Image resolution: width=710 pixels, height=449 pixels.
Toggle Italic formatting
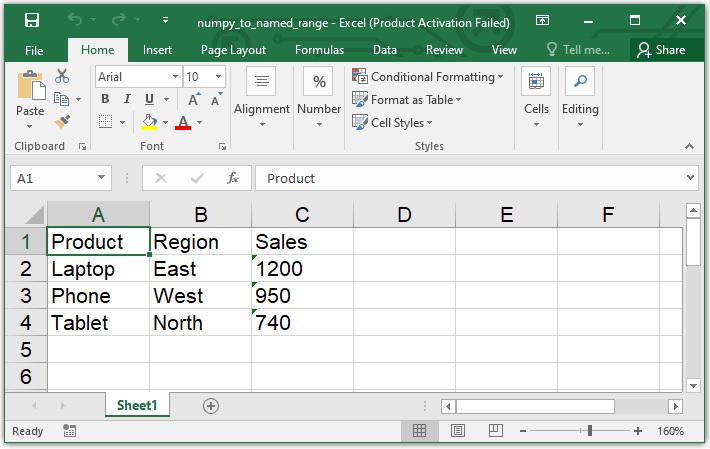point(127,99)
